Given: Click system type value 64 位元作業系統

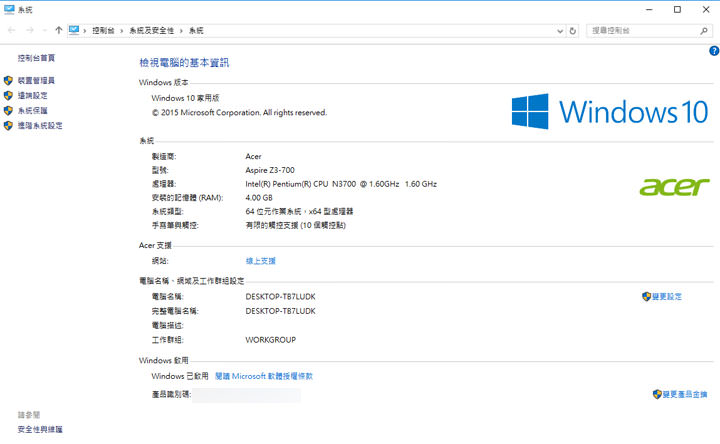Looking at the screenshot, I should click(299, 211).
